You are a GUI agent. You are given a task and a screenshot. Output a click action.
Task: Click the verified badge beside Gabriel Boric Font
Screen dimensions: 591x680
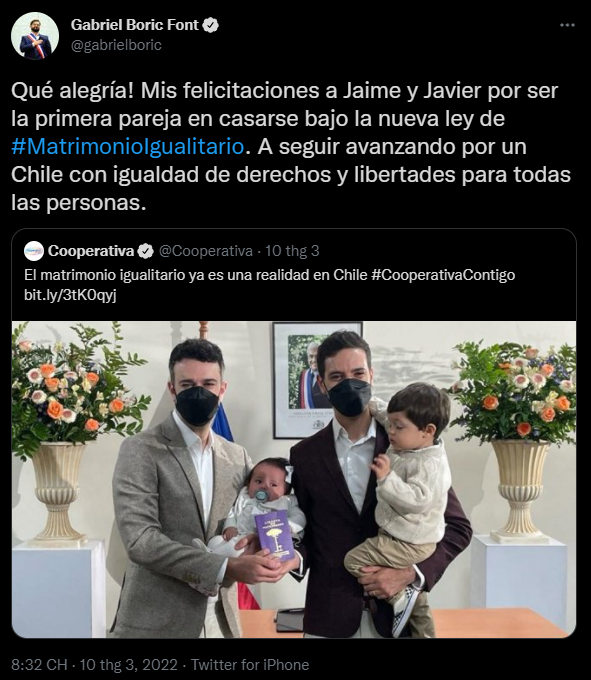pyautogui.click(x=211, y=25)
